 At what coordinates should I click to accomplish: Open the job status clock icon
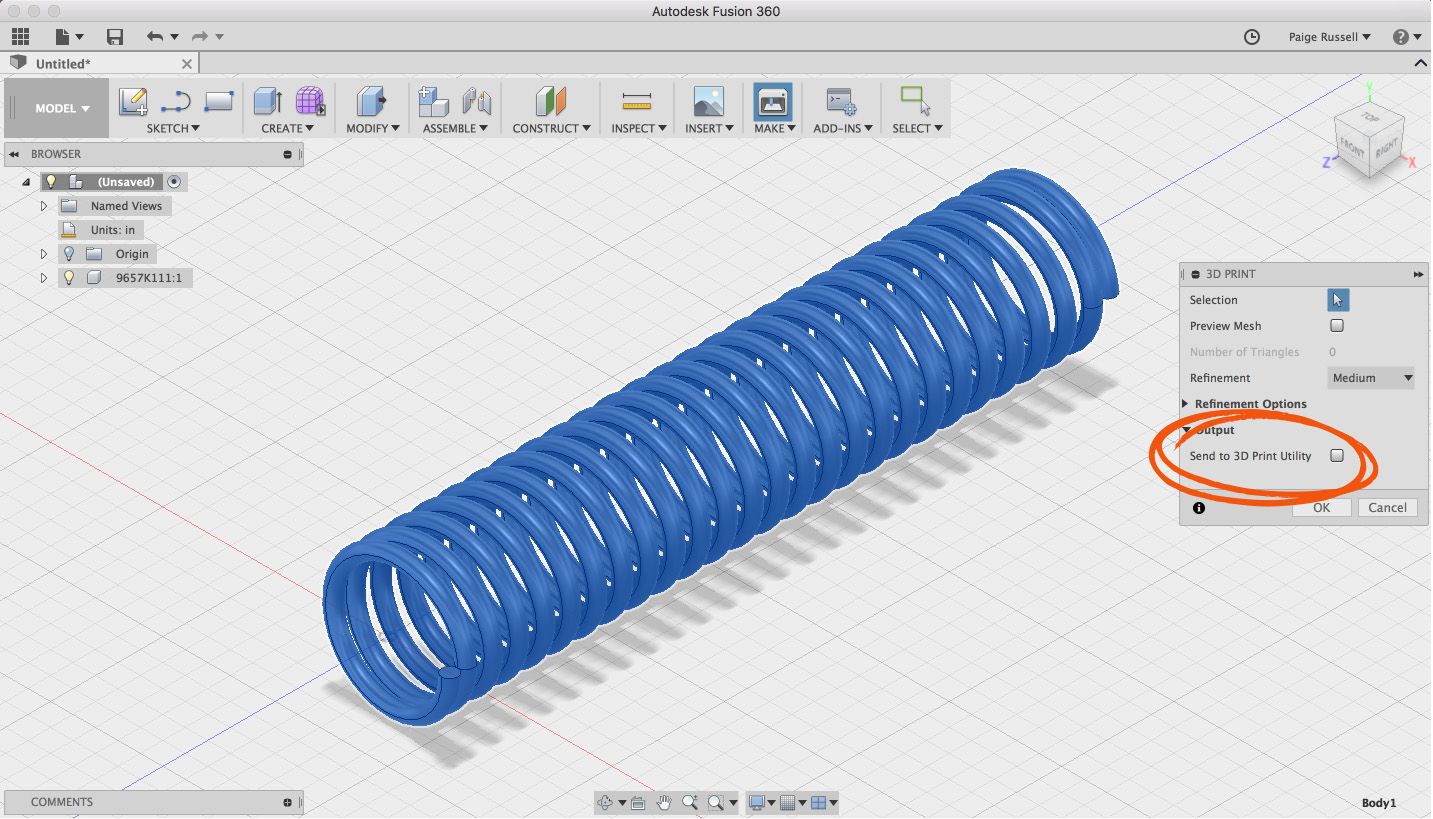pyautogui.click(x=1251, y=37)
